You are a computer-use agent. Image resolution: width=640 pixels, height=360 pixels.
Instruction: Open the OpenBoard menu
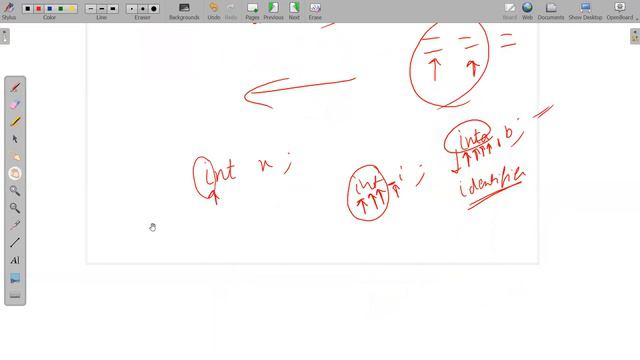tap(620, 11)
